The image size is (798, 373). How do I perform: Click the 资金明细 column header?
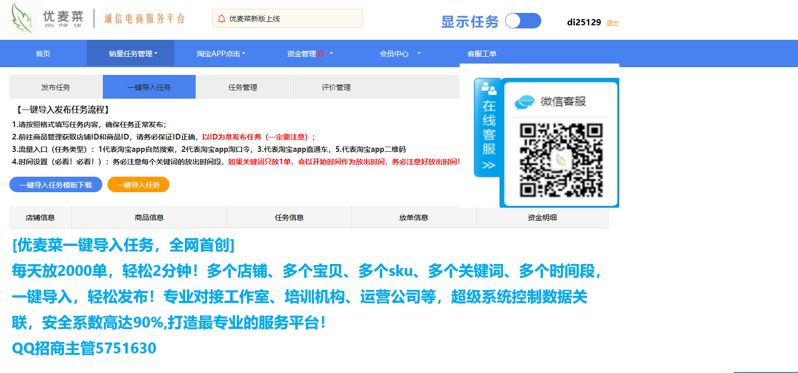tap(542, 217)
